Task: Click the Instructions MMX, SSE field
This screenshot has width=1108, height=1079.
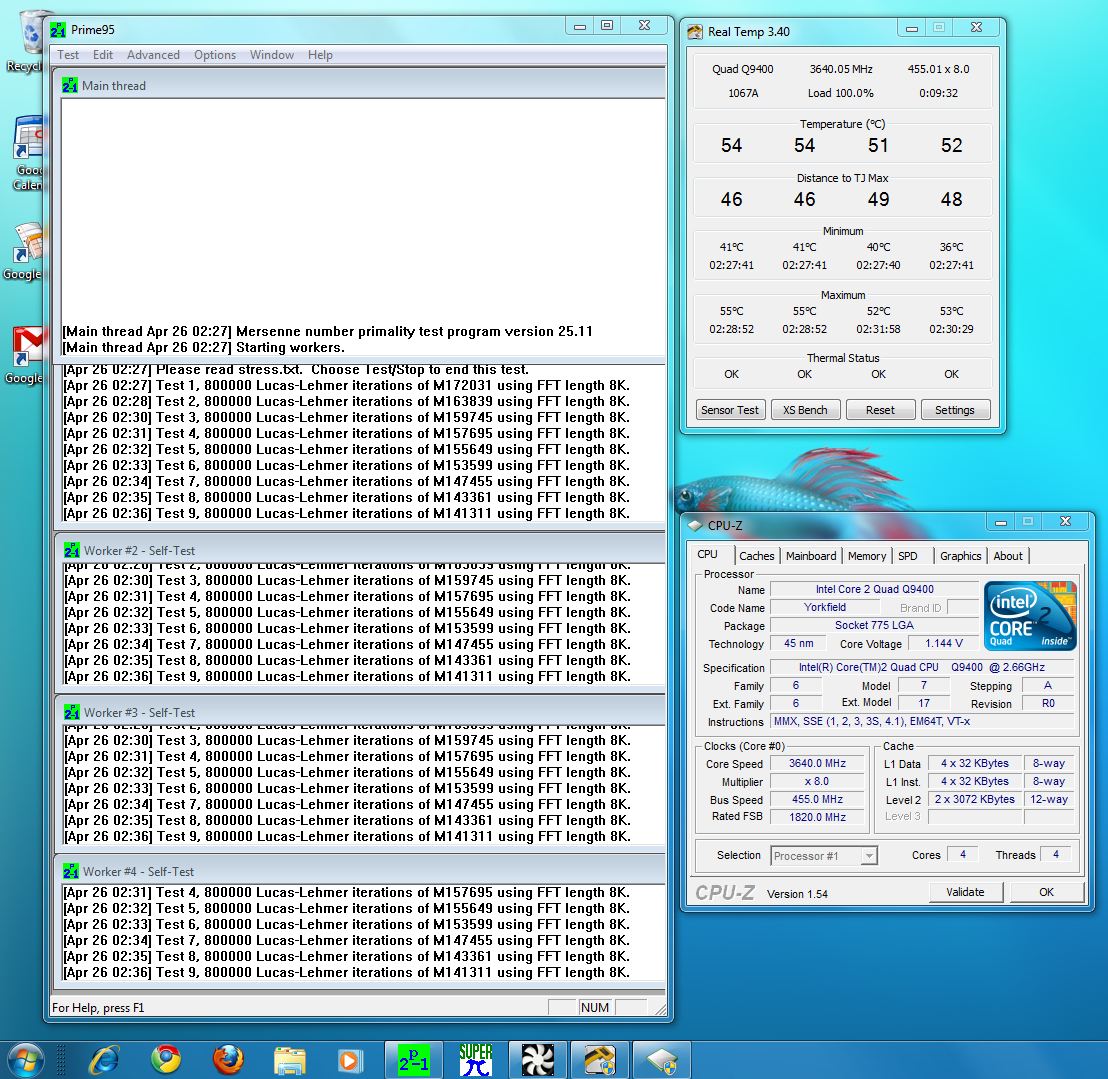Action: [x=922, y=721]
